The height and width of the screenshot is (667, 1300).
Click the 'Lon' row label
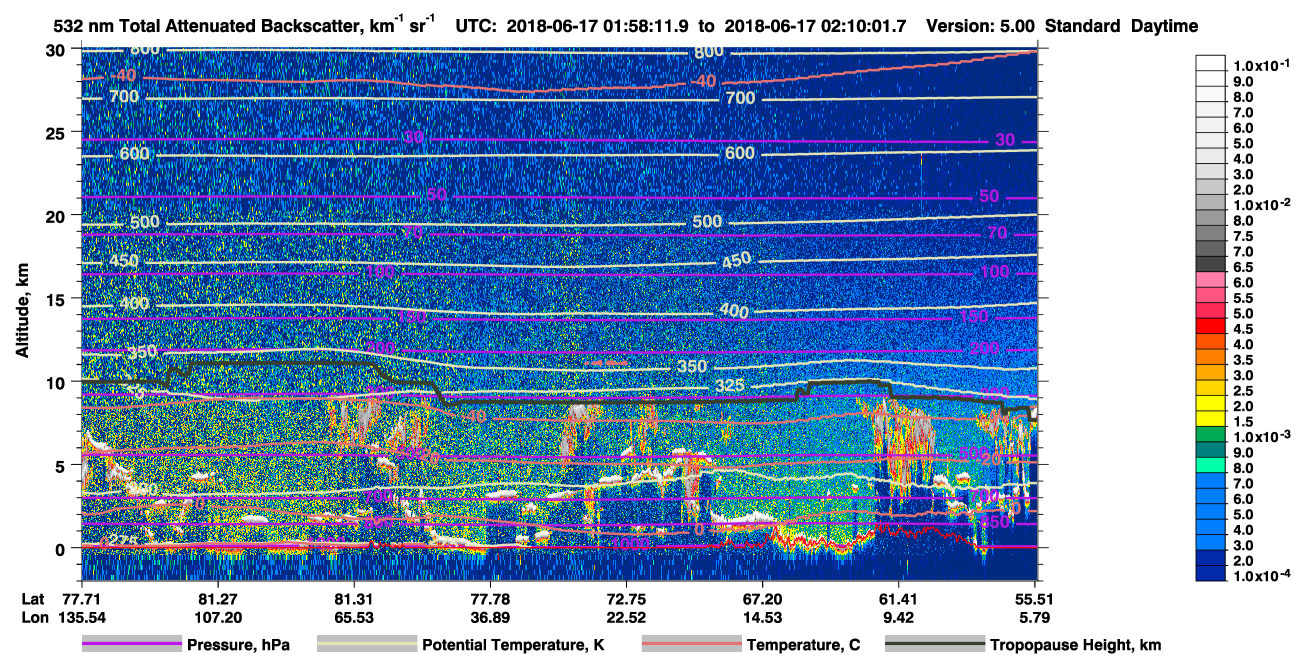pos(34,617)
